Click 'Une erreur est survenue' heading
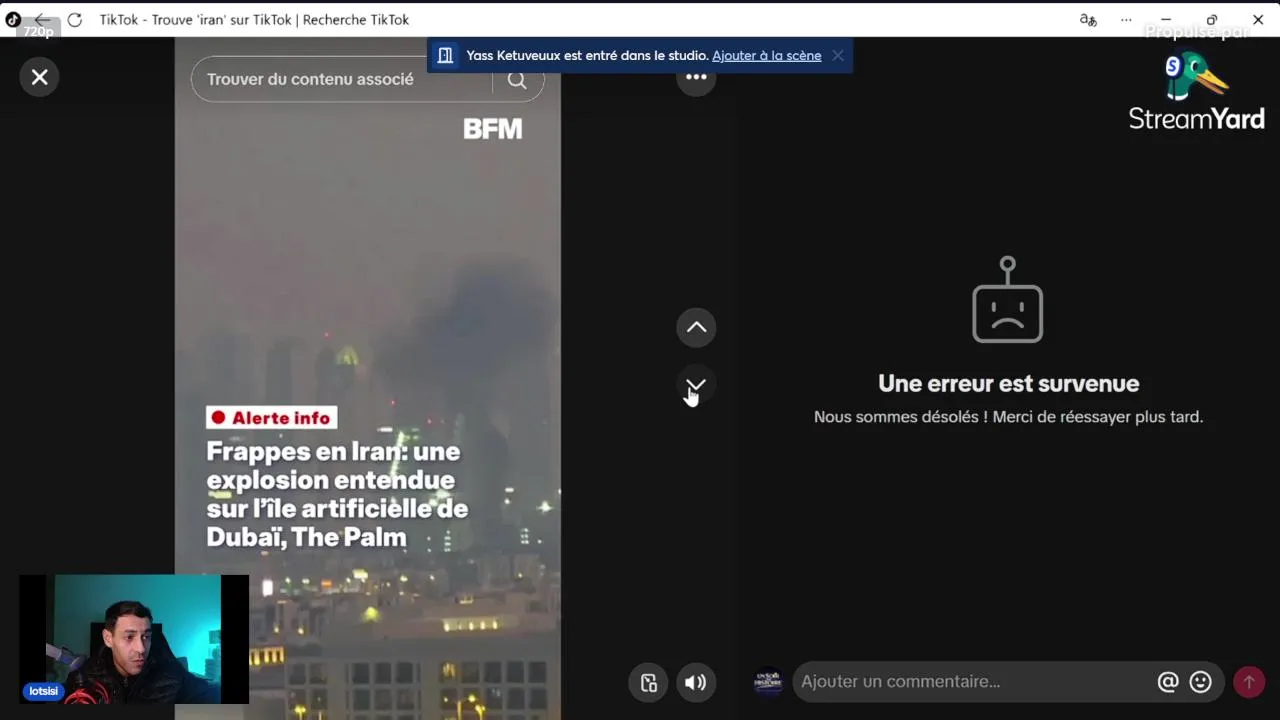The image size is (1280, 720). (1008, 383)
